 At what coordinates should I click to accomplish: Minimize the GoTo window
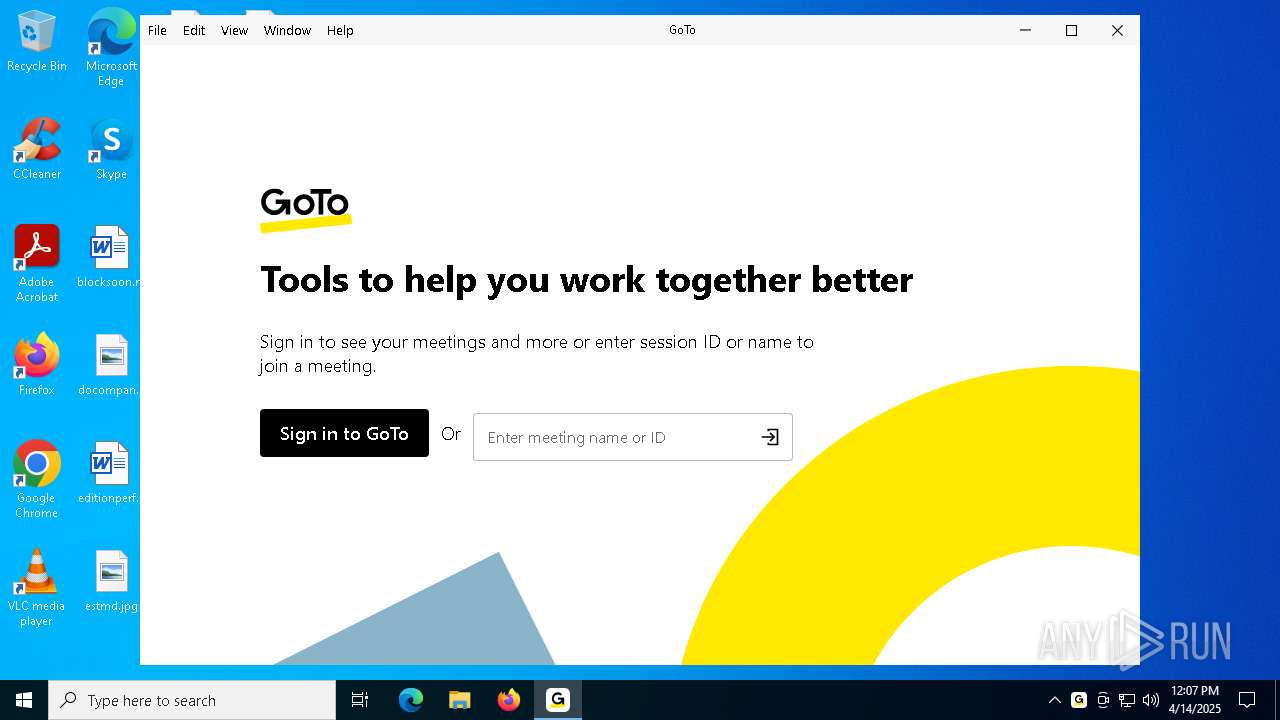point(1025,30)
